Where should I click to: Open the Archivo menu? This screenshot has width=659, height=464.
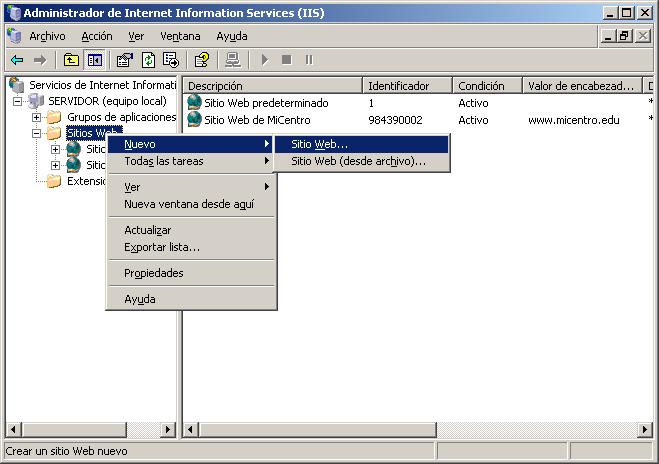pos(47,36)
